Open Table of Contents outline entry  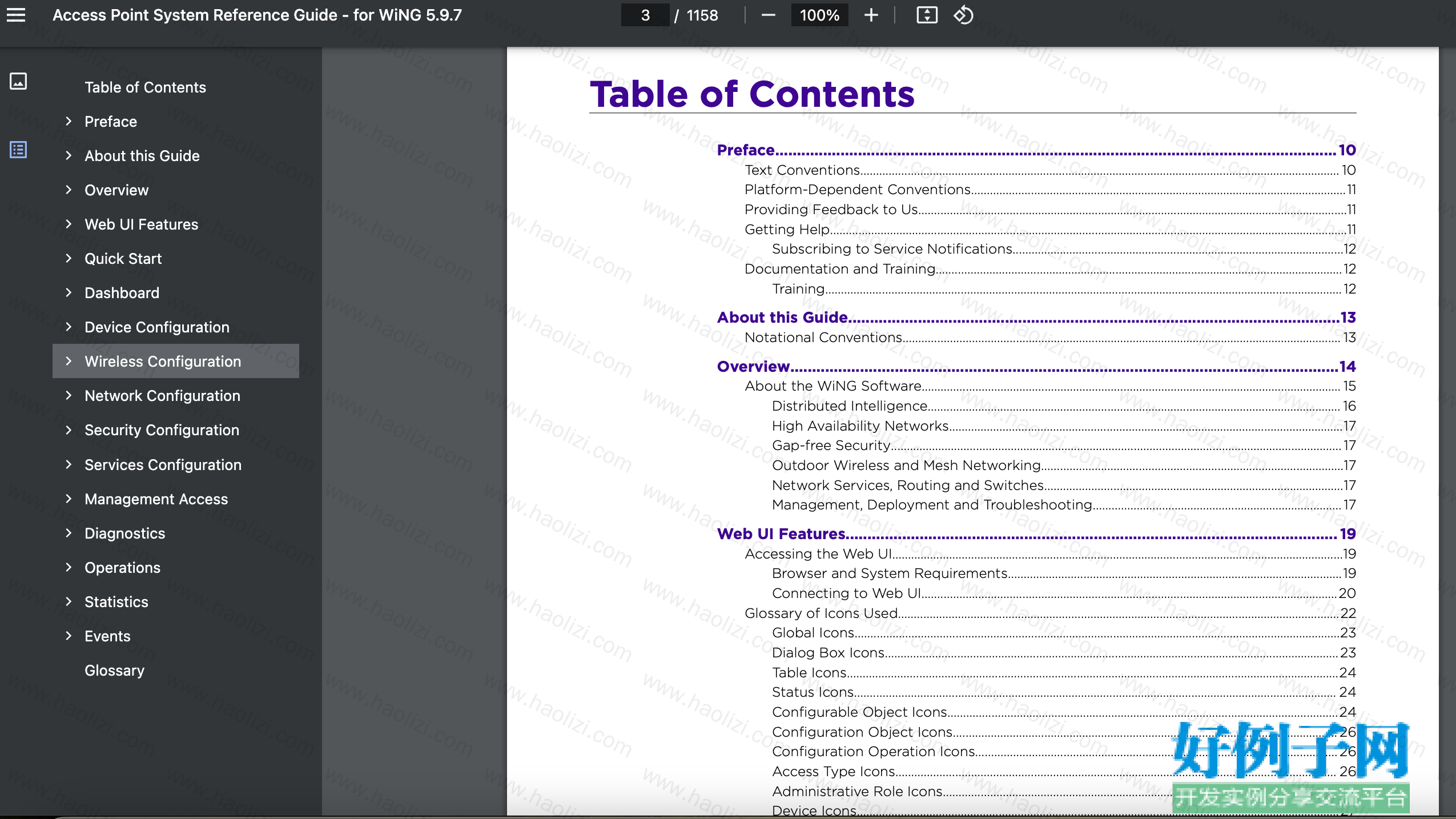[145, 87]
